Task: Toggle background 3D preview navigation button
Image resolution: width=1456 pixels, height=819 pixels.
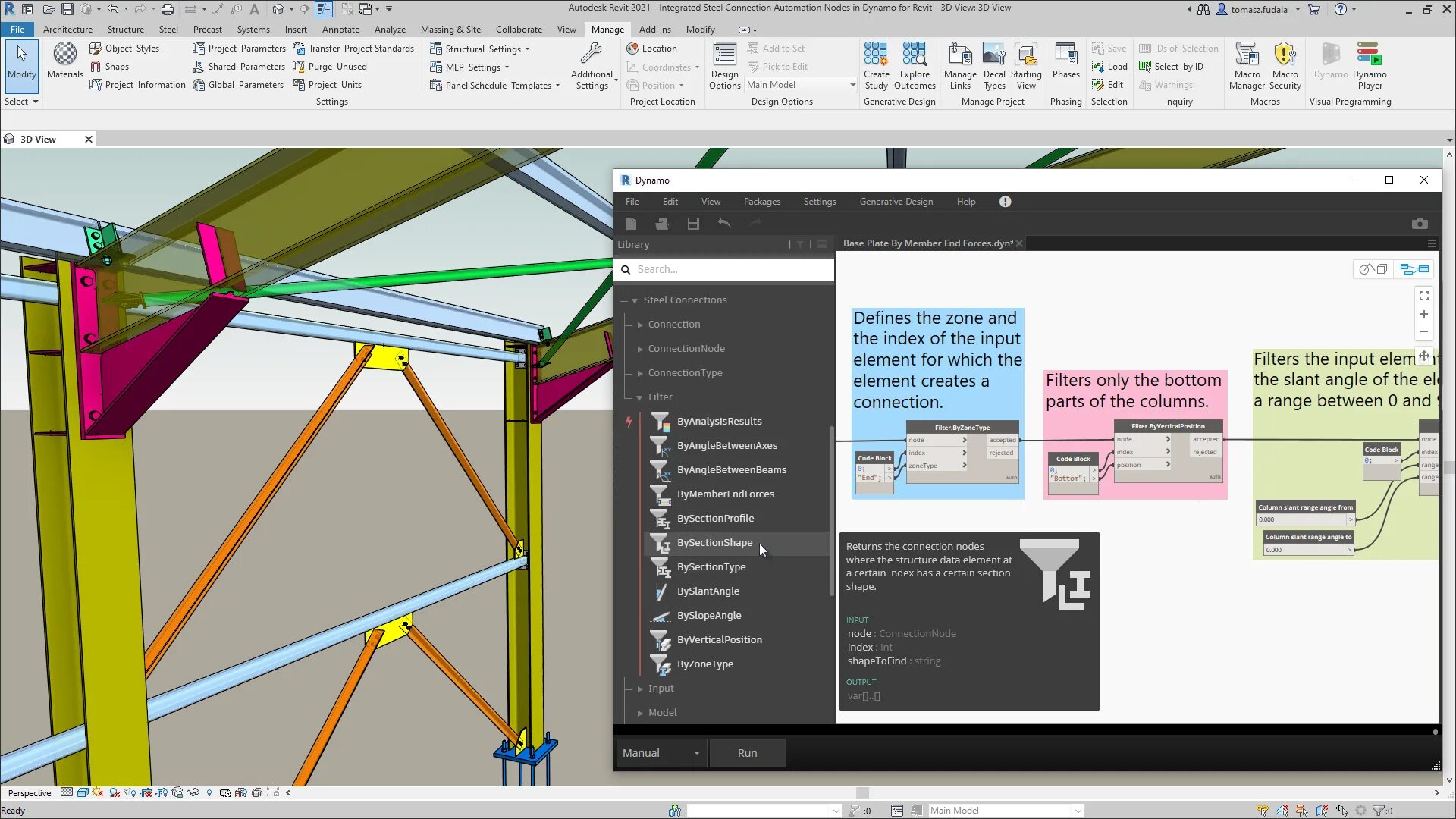Action: (x=1373, y=269)
